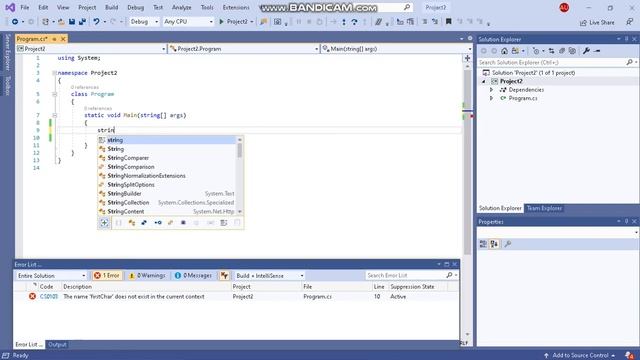Click the Open File folder icon
Screen dimensions: 640x360
tap(61, 22)
